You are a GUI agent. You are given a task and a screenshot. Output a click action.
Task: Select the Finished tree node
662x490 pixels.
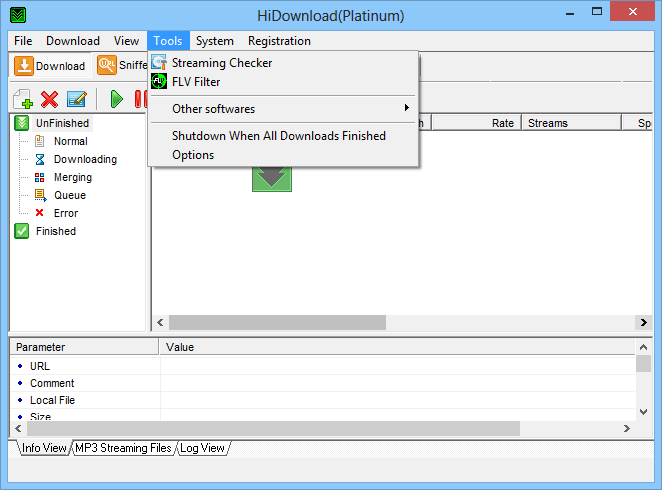click(x=56, y=231)
